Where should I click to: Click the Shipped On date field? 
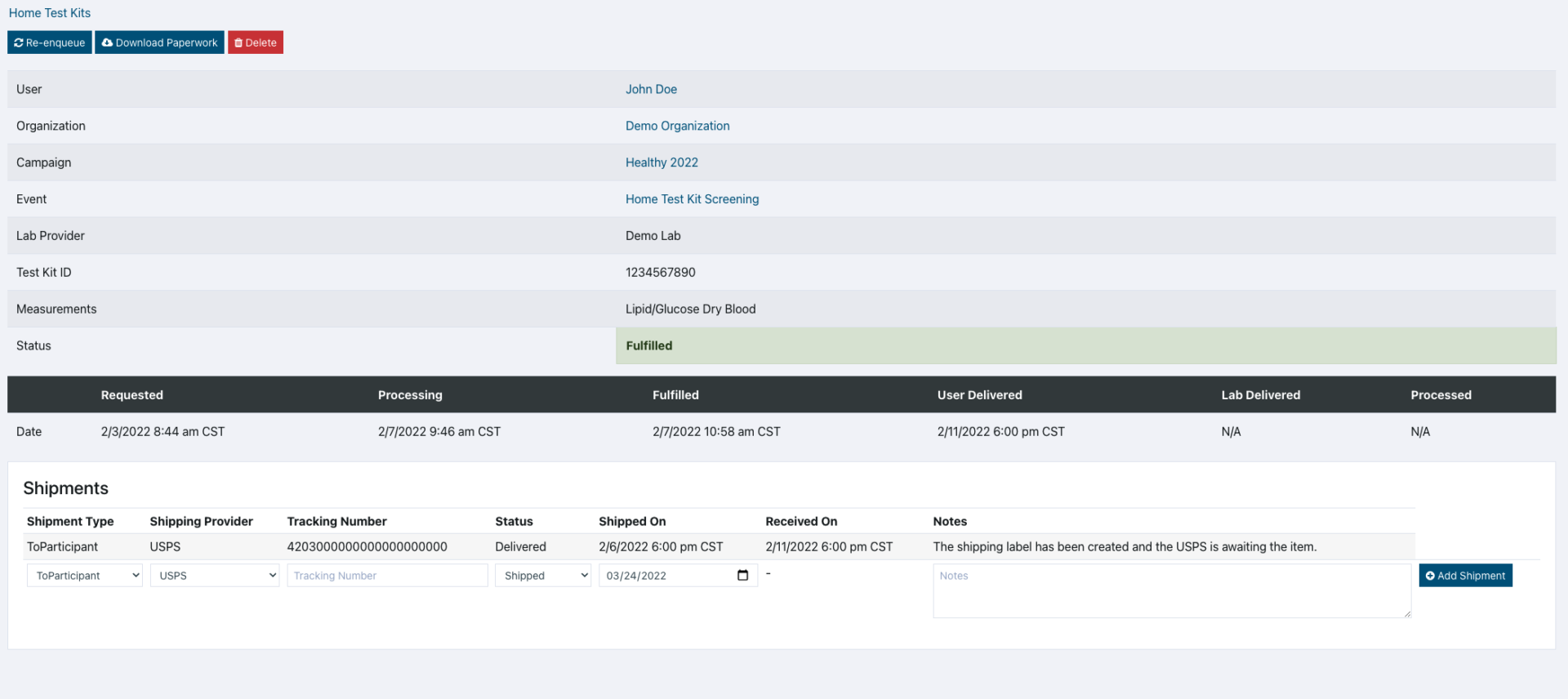coord(666,576)
